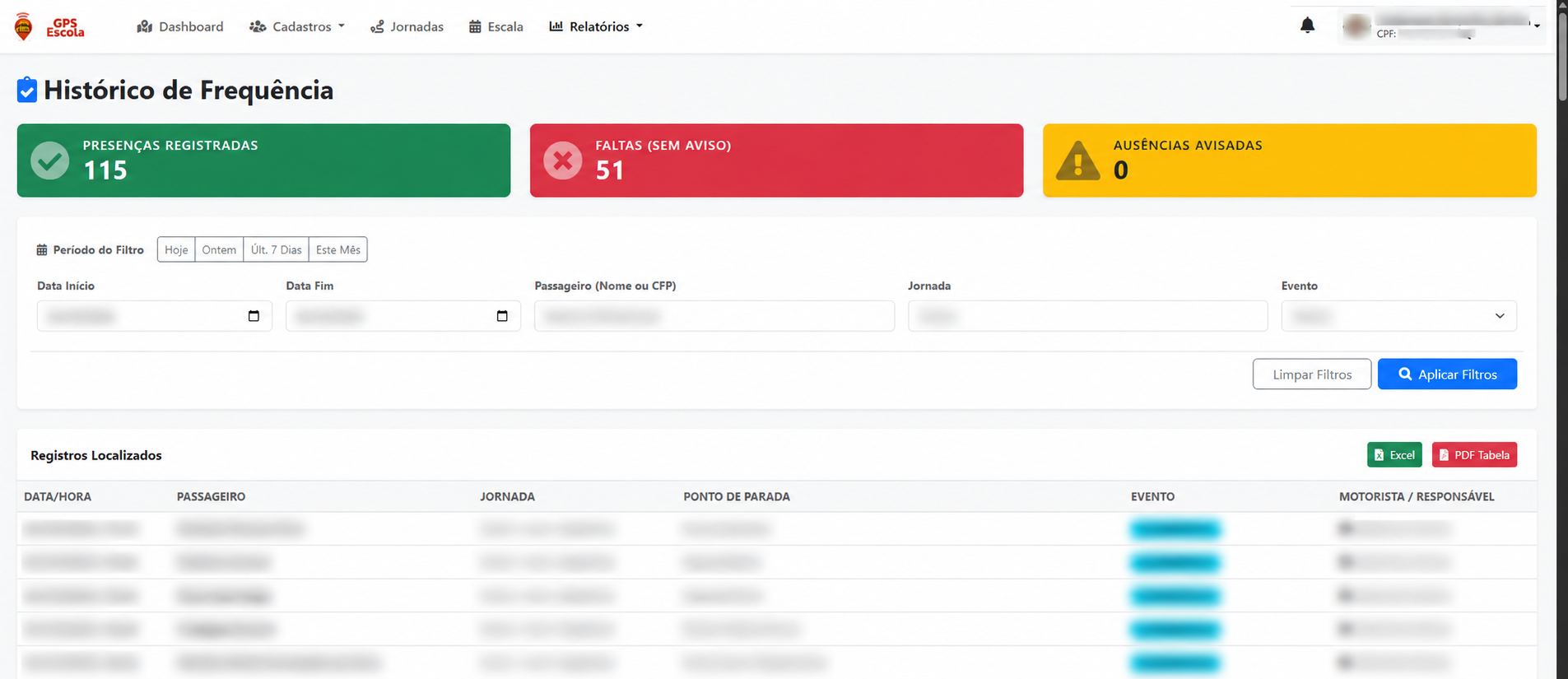Click the DATA/HORA column header
The height and width of the screenshot is (679, 1568).
(58, 496)
